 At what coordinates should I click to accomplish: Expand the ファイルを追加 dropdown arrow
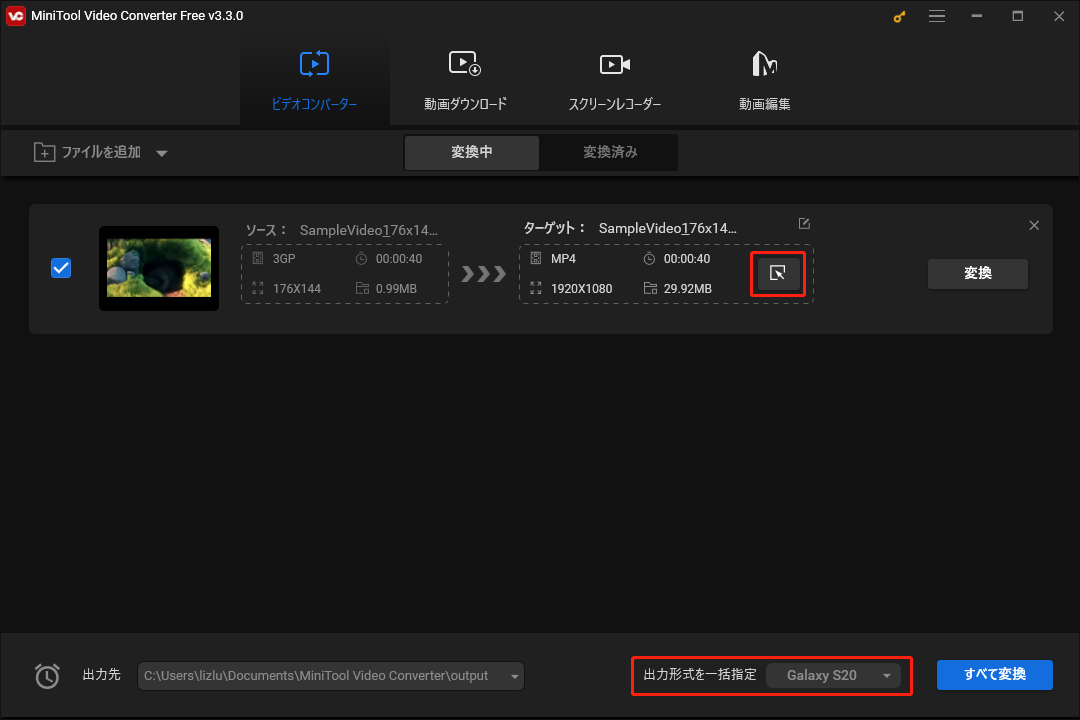(x=161, y=152)
